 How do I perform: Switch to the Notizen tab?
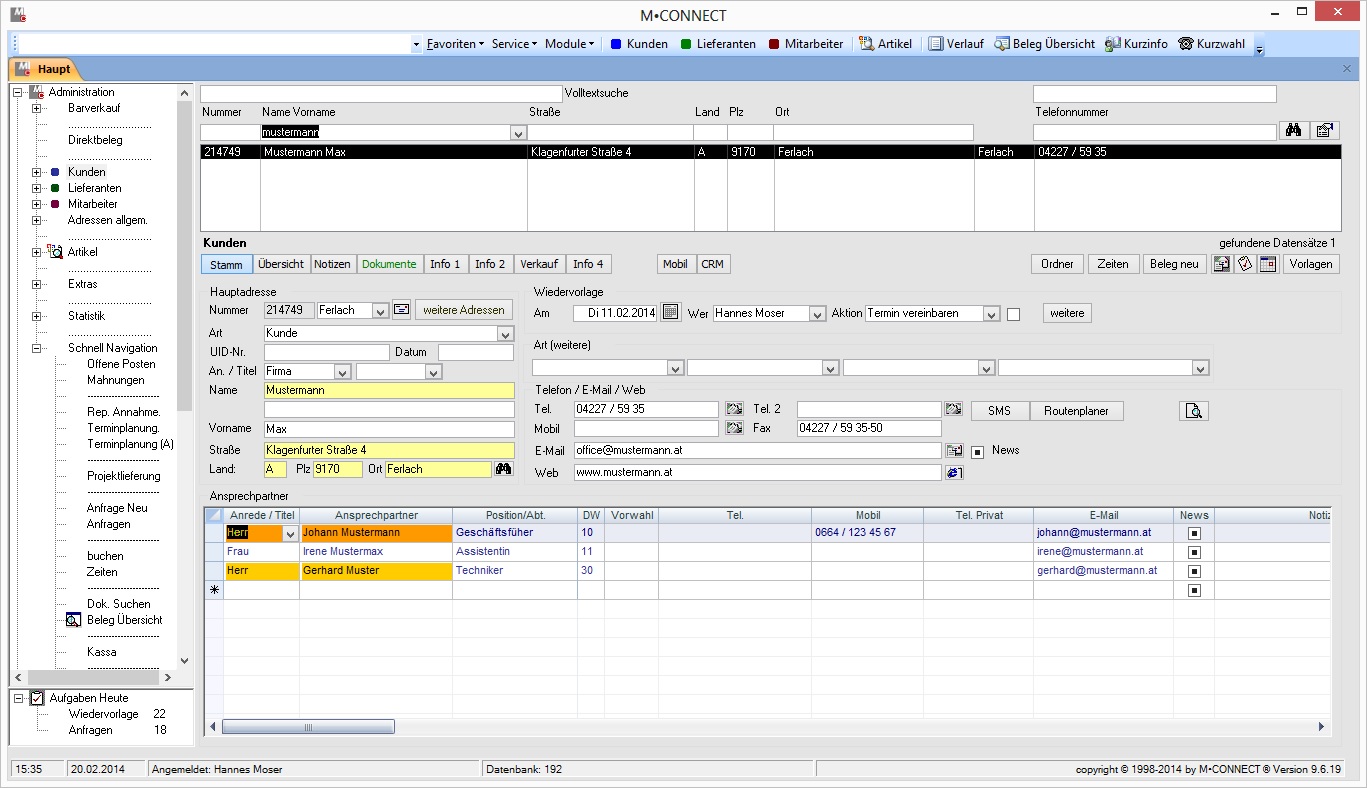coord(332,264)
